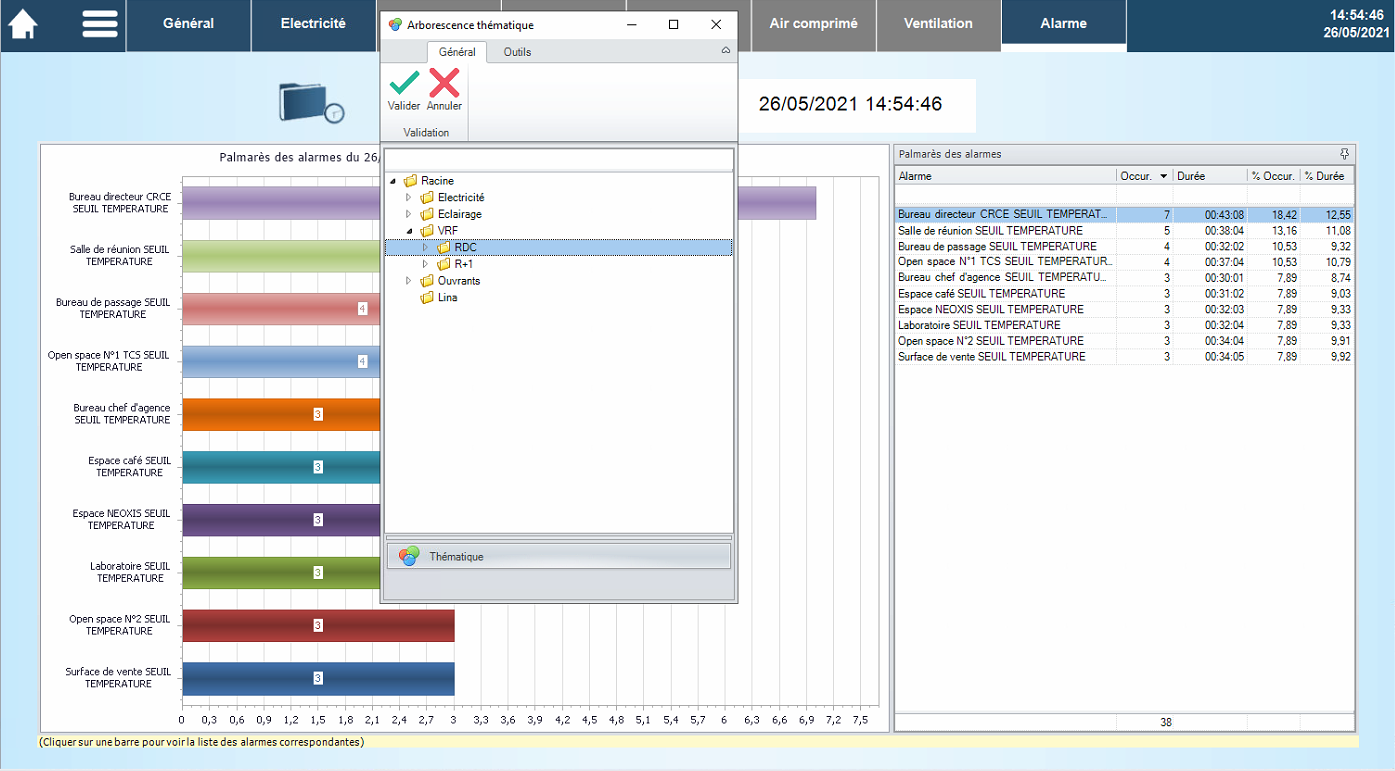Click the blue Surface de vente bar
This screenshot has height=771, width=1395.
pyautogui.click(x=318, y=679)
